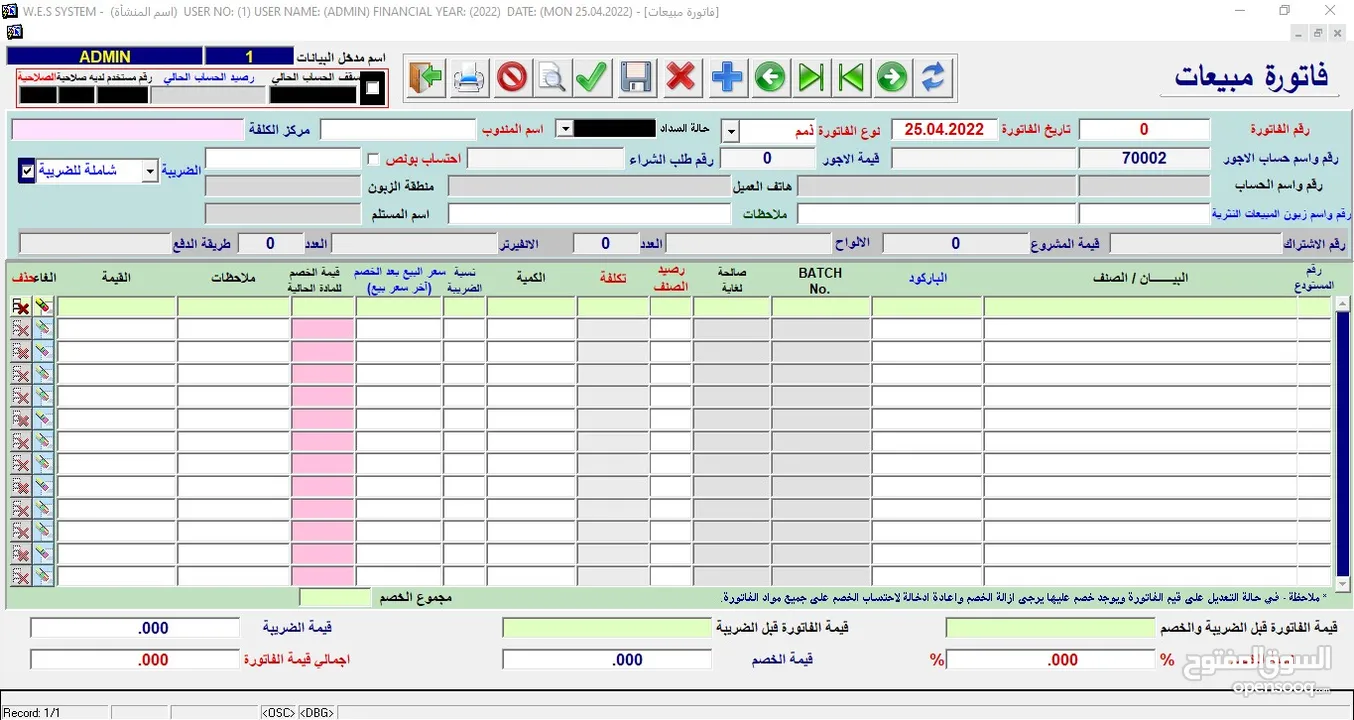This screenshot has width=1354, height=720.
Task: Refresh the form with the blue arrows icon
Action: pyautogui.click(x=933, y=78)
